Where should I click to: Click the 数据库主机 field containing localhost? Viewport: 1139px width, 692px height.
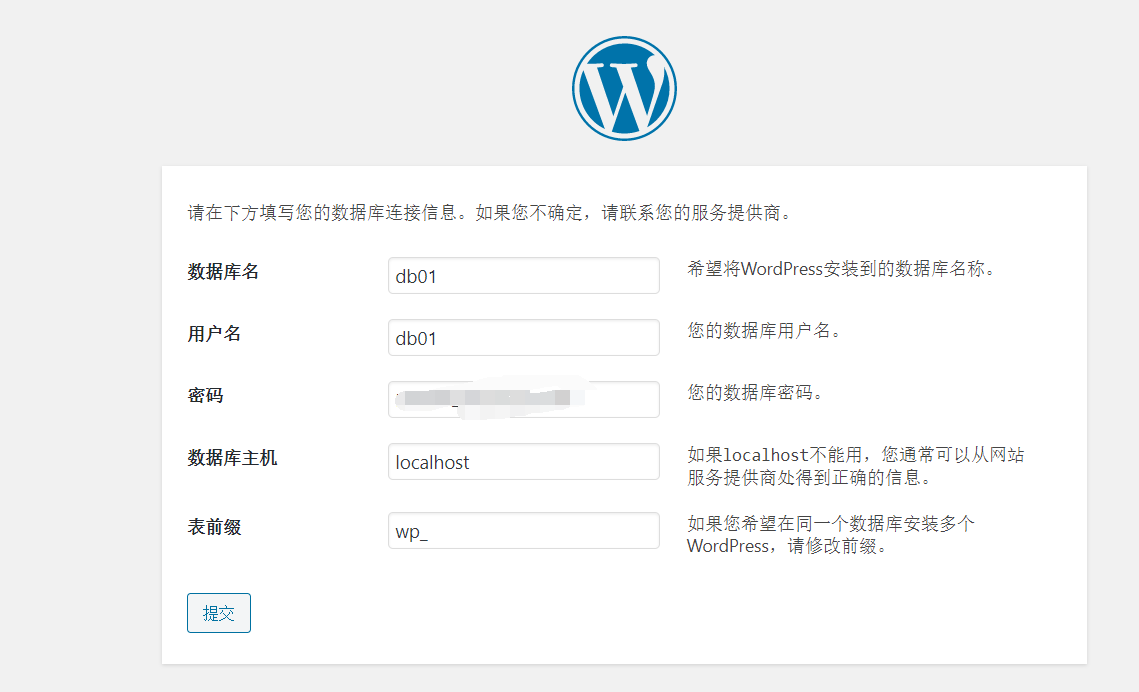523,462
